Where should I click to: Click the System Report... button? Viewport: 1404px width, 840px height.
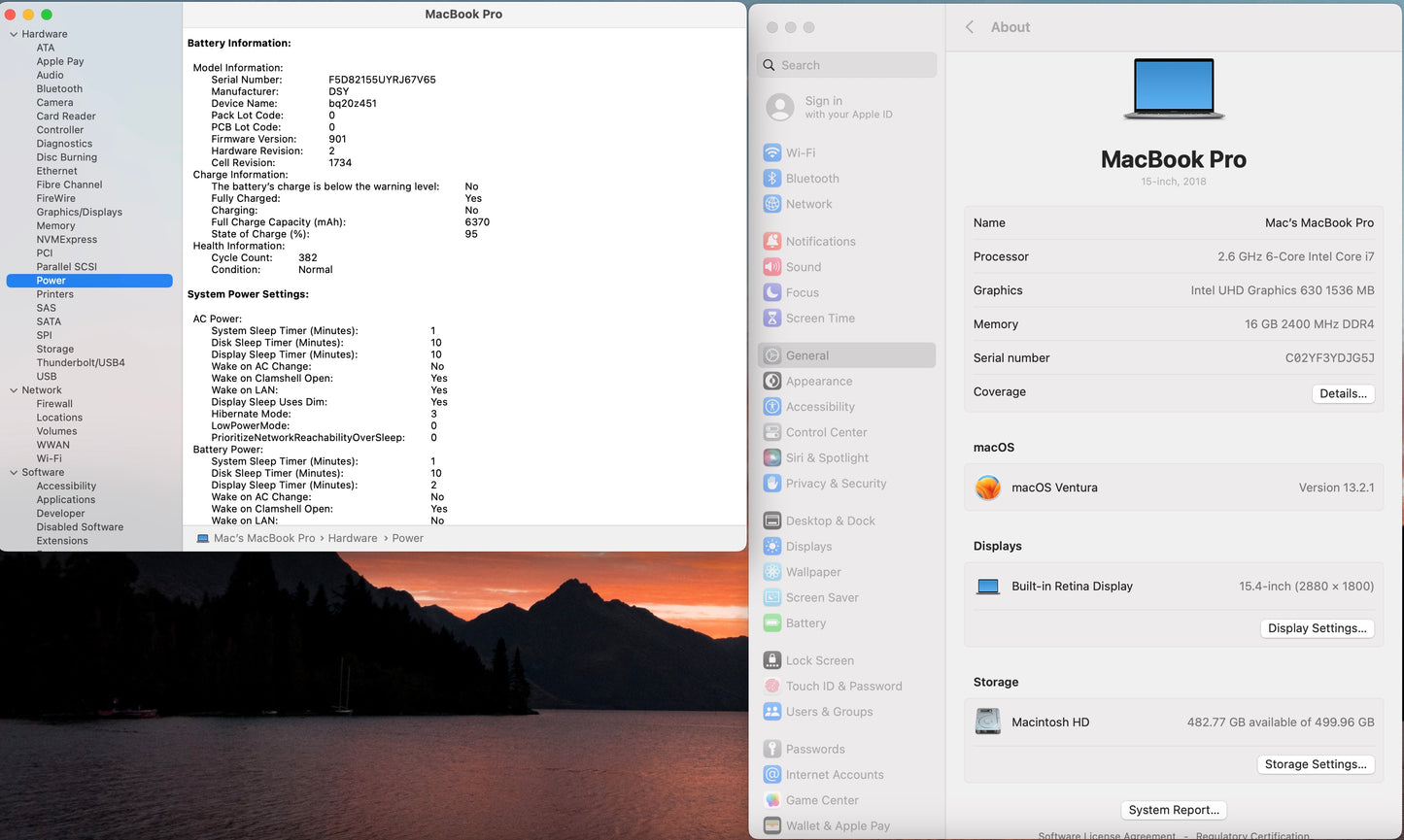(1173, 810)
